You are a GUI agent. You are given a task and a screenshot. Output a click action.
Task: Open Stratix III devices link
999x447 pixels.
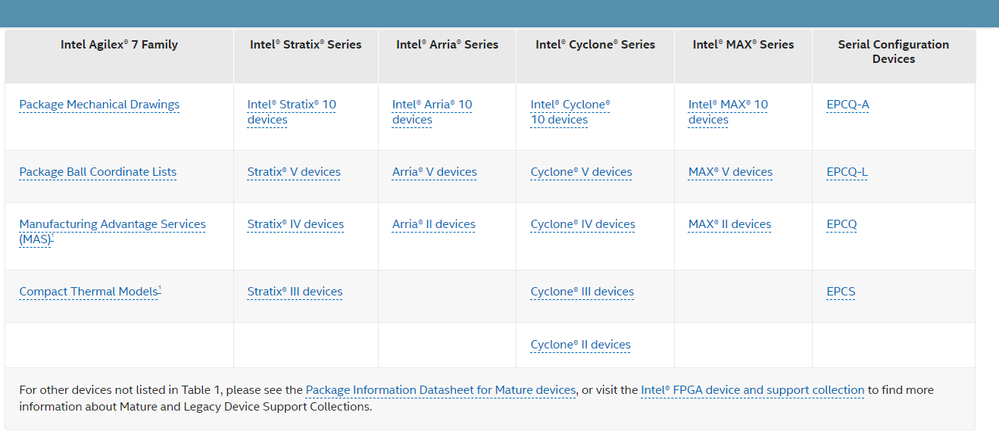pos(294,292)
